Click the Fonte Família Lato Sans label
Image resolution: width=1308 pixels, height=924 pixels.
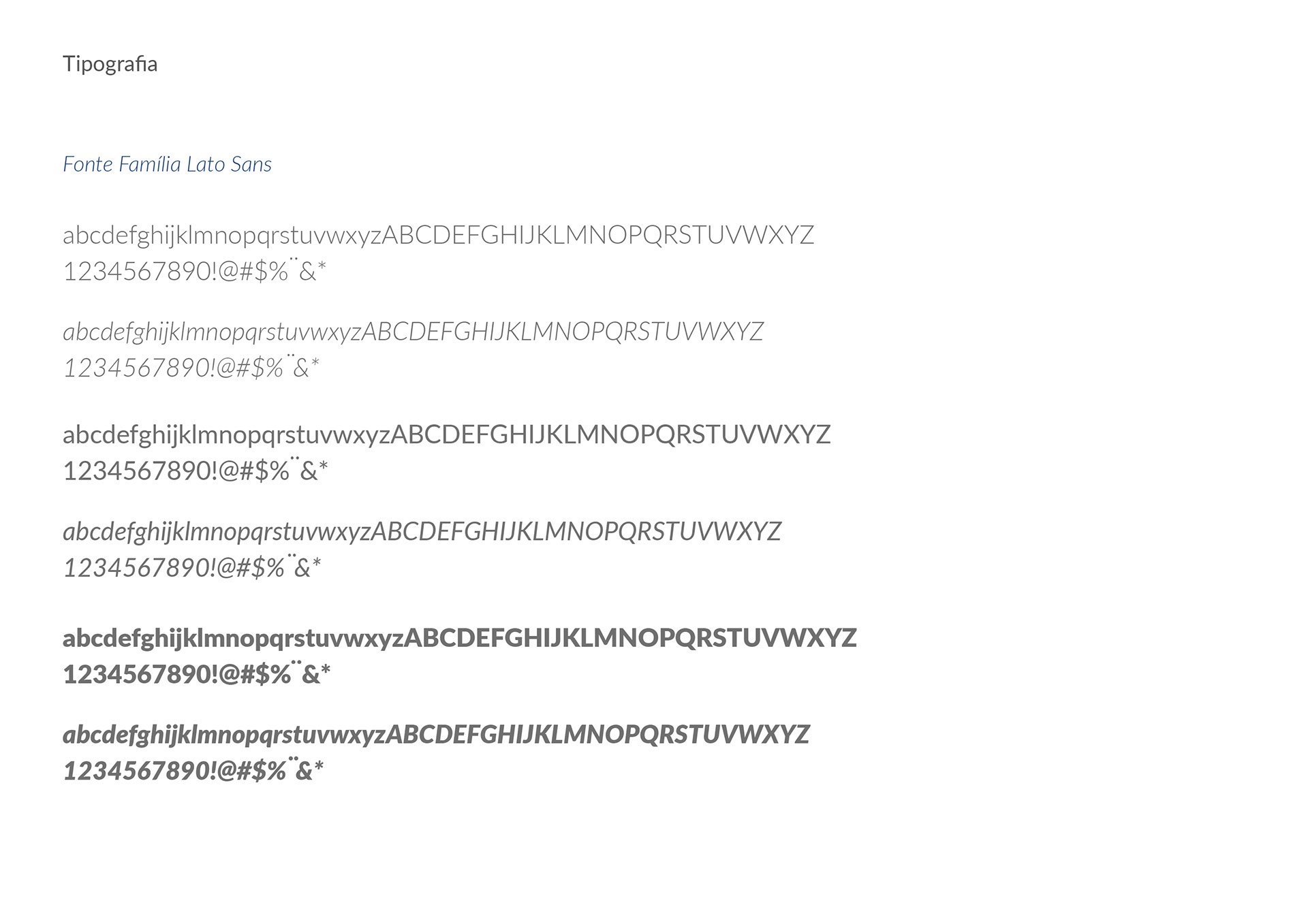(x=167, y=164)
